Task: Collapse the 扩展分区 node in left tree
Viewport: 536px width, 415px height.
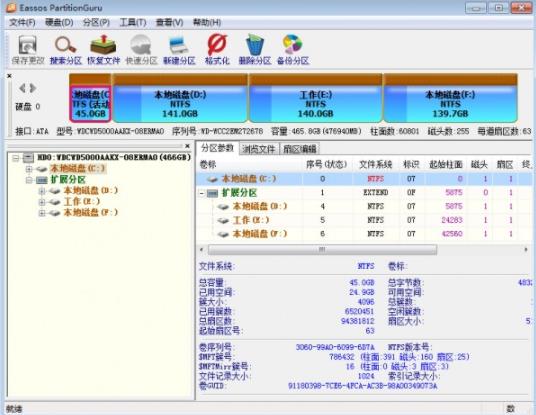Action: point(29,180)
